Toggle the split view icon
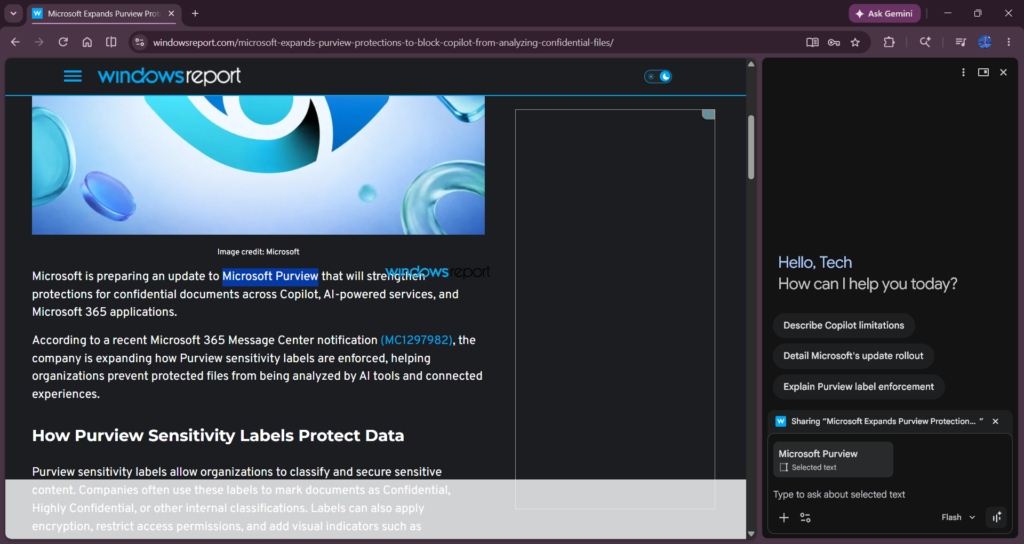This screenshot has width=1024, height=544. tap(111, 42)
